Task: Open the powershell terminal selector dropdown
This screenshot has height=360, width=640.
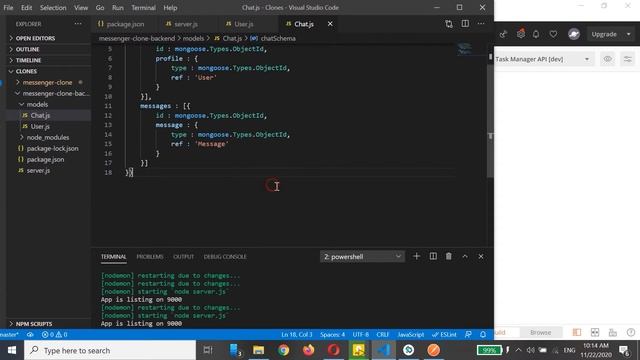Action: coord(362,257)
